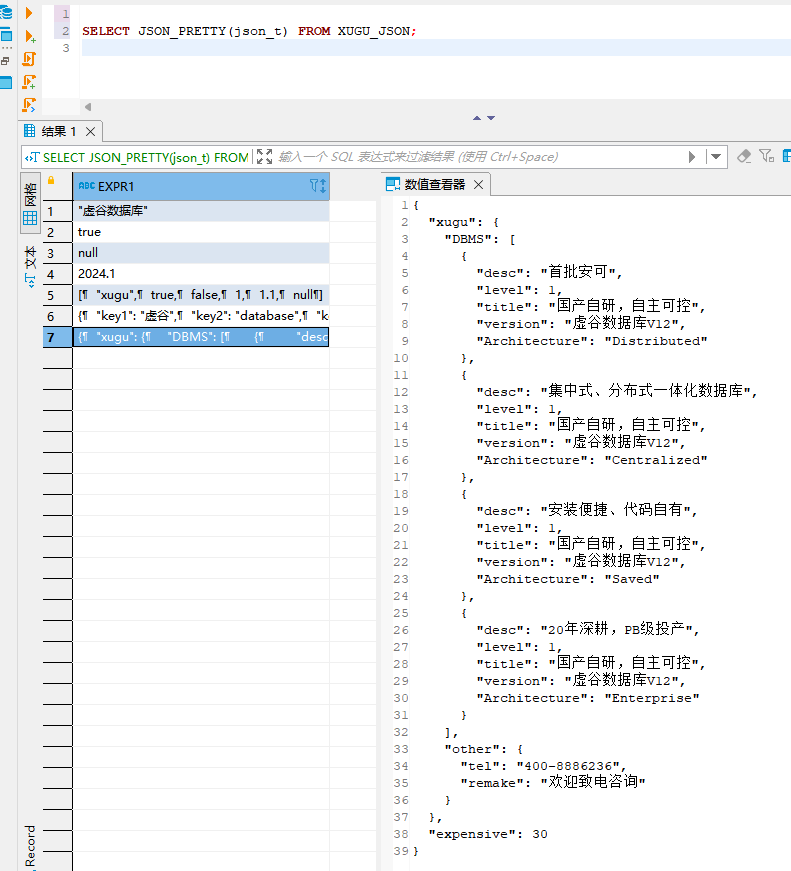Select the cell containing 2024.1
This screenshot has height=871, width=791.
(201, 274)
